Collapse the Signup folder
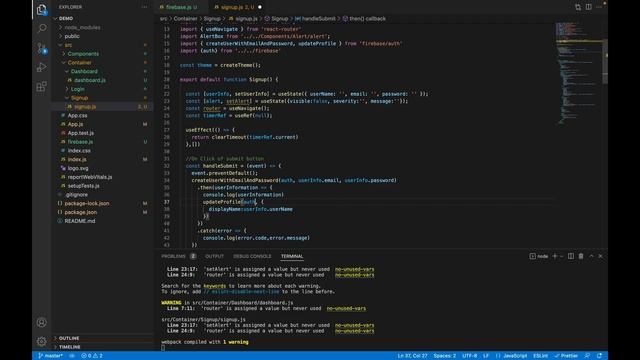 pyautogui.click(x=79, y=98)
